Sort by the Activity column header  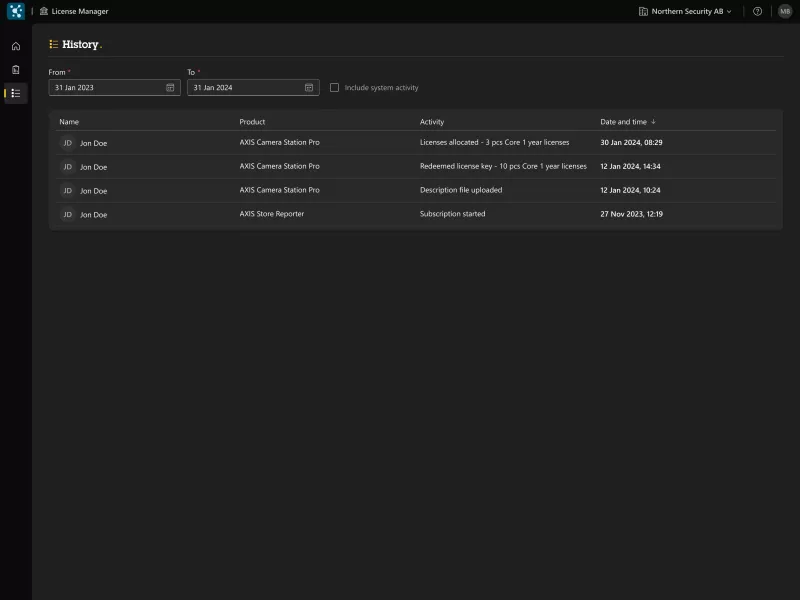[x=432, y=122]
